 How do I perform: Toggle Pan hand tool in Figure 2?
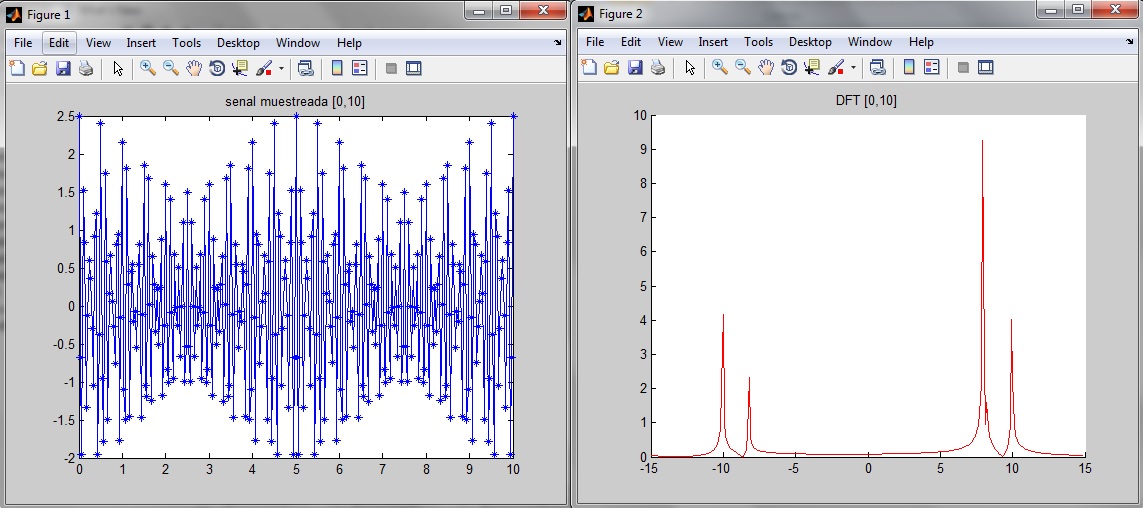click(766, 68)
